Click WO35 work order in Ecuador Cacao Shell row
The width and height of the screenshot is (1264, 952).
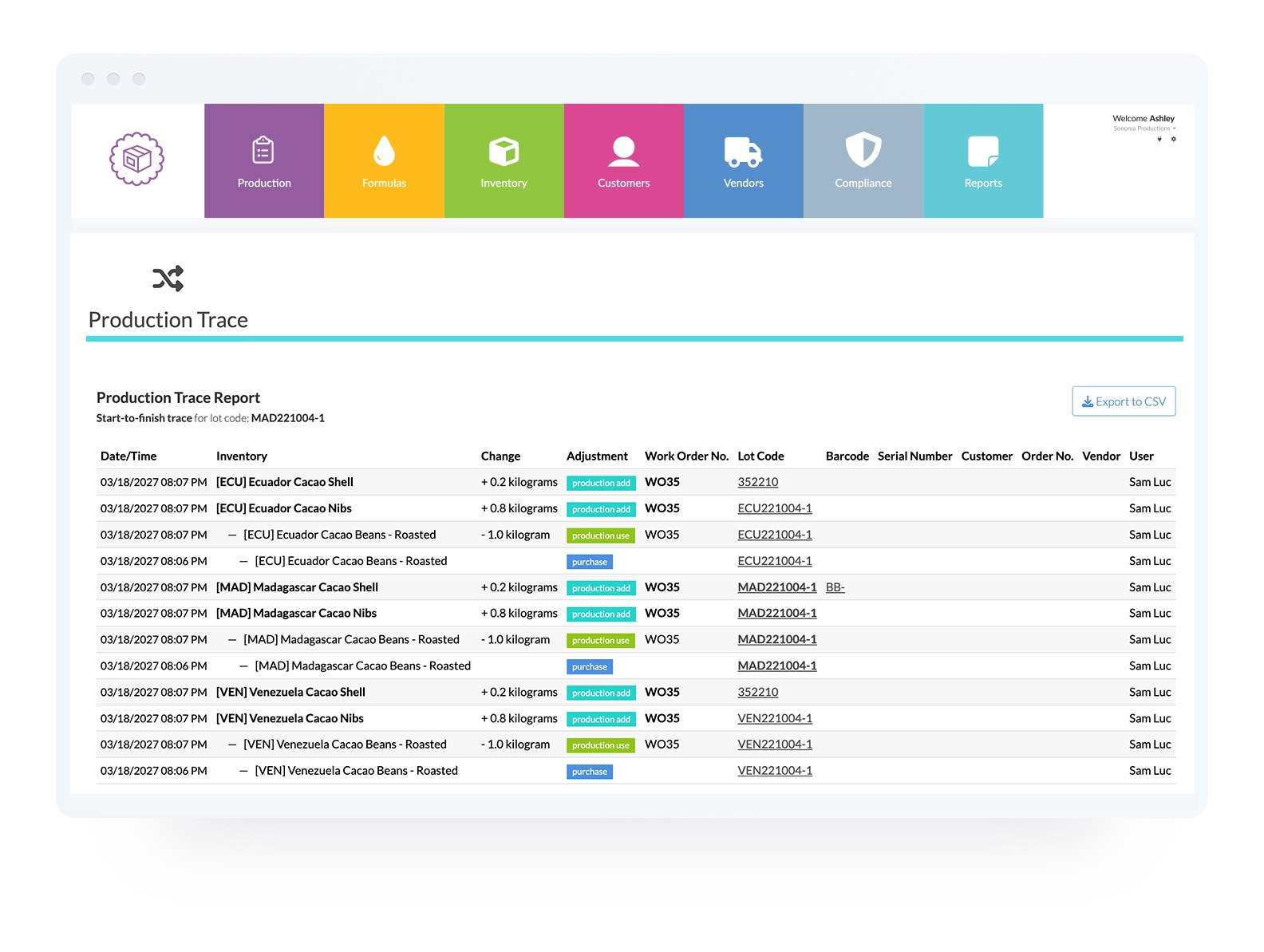click(662, 482)
